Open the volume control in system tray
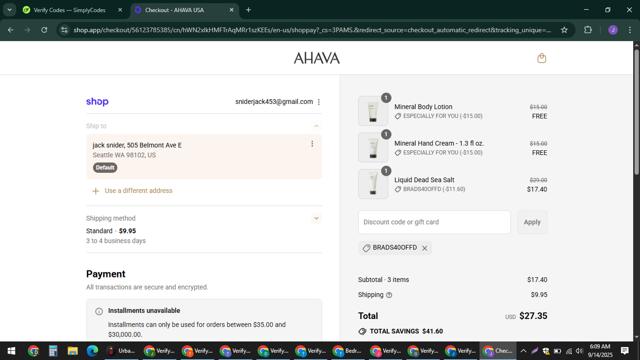The height and width of the screenshot is (360, 640). click(x=579, y=351)
